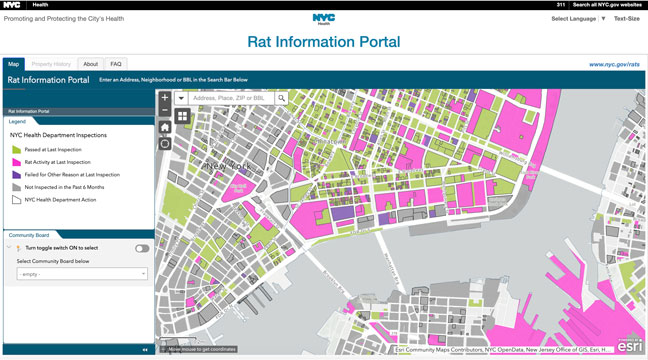Click the Esri Community Maps attribution text

pyautogui.click(x=503, y=350)
